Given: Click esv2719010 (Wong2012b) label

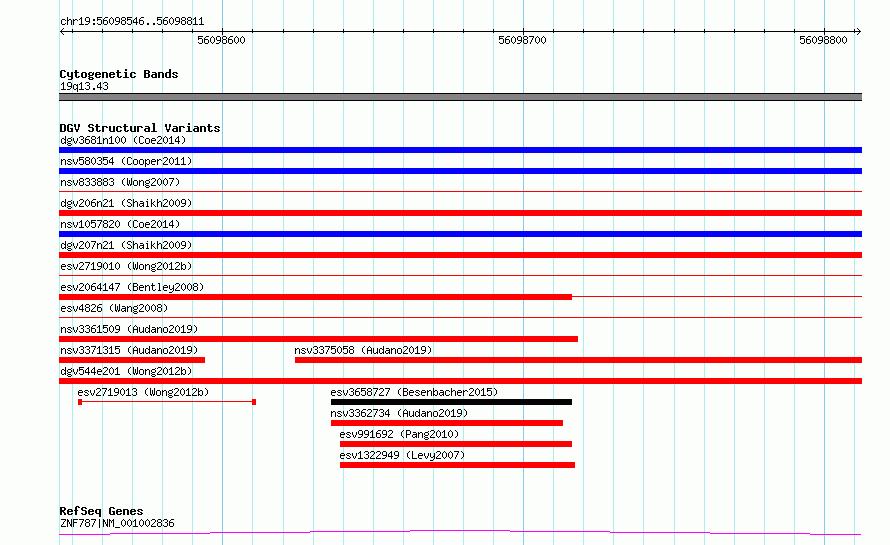Looking at the screenshot, I should coord(126,266).
